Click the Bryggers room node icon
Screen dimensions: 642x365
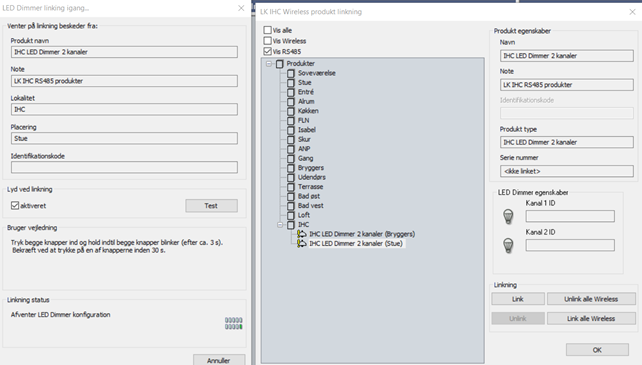291,168
